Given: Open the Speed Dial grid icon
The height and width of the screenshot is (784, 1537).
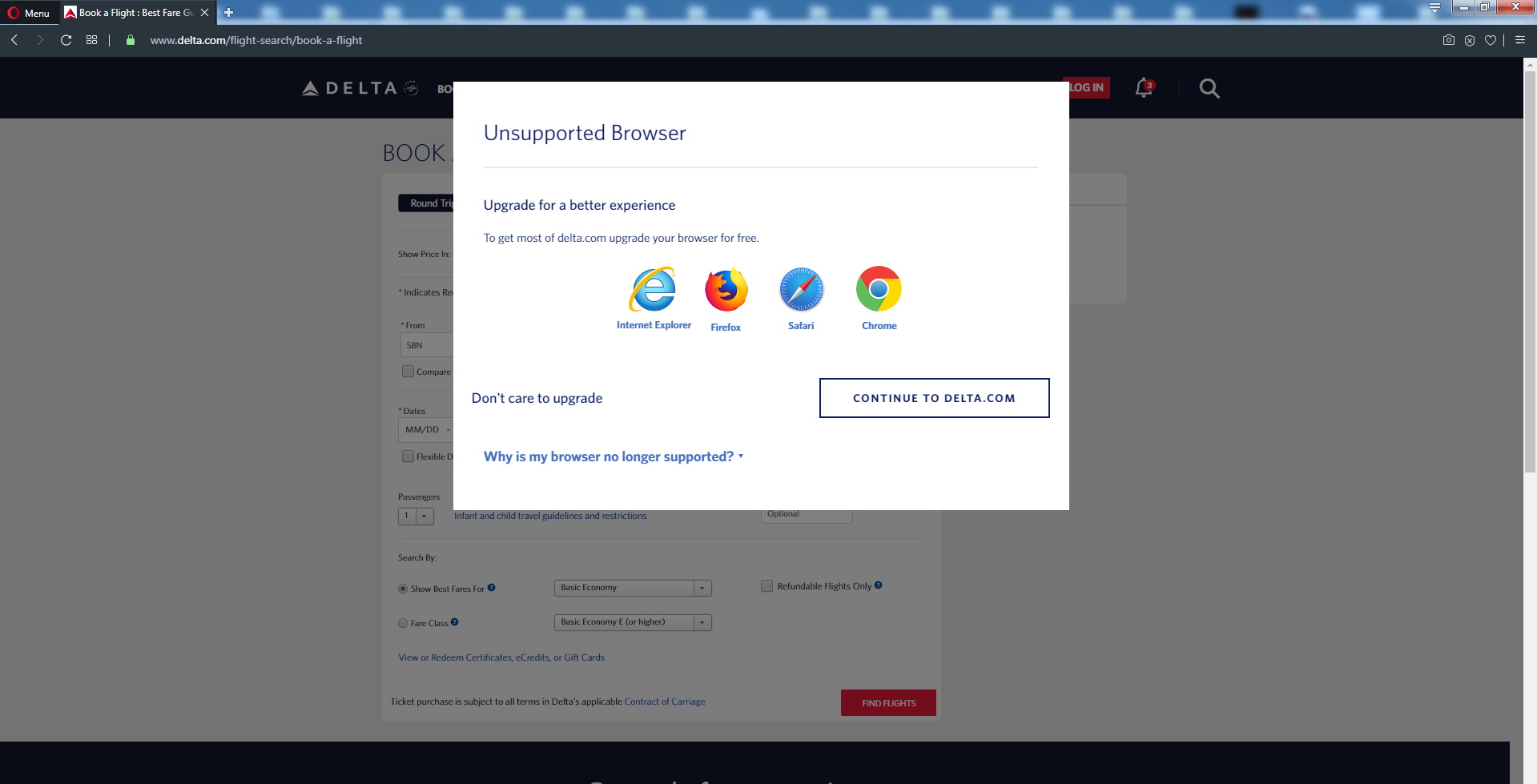Looking at the screenshot, I should [x=92, y=40].
